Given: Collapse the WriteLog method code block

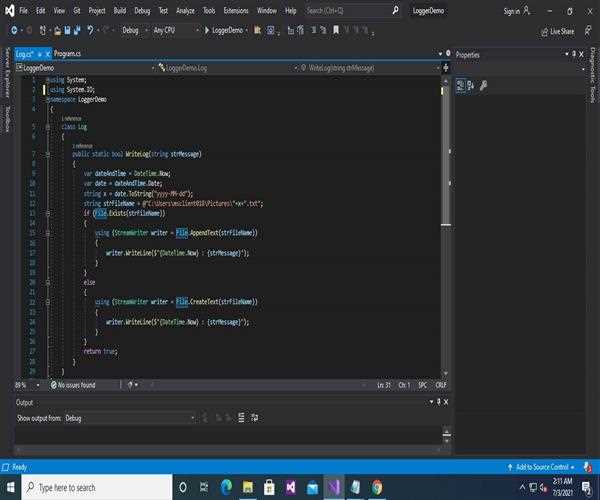Looking at the screenshot, I should pos(47,154).
